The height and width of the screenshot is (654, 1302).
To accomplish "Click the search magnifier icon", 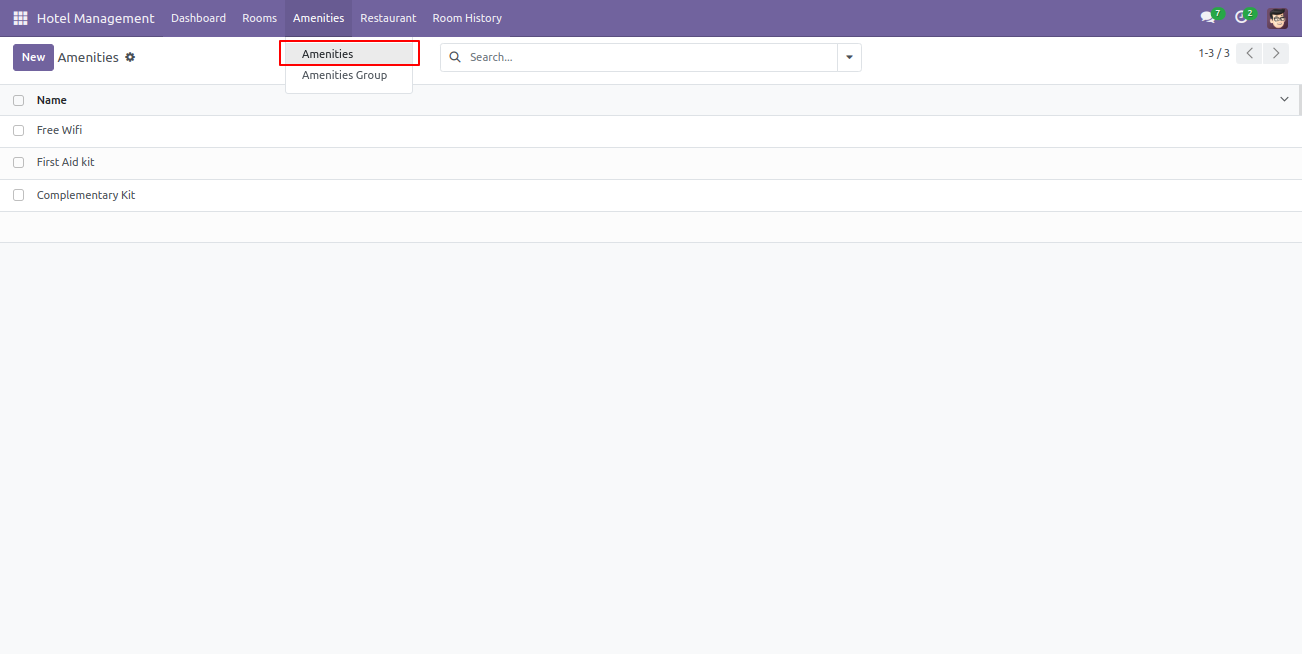I will 455,57.
